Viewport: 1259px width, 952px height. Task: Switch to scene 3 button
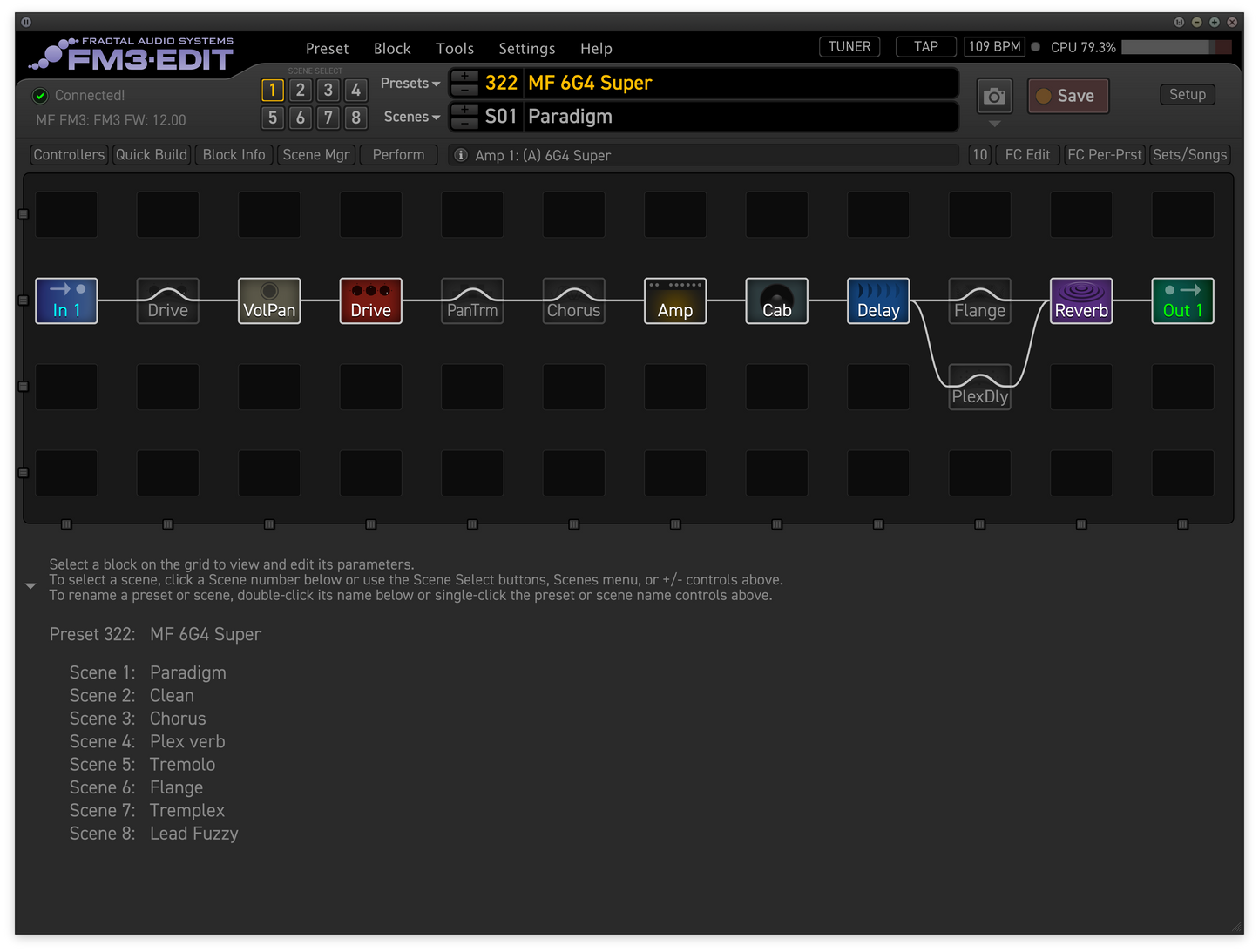point(328,90)
